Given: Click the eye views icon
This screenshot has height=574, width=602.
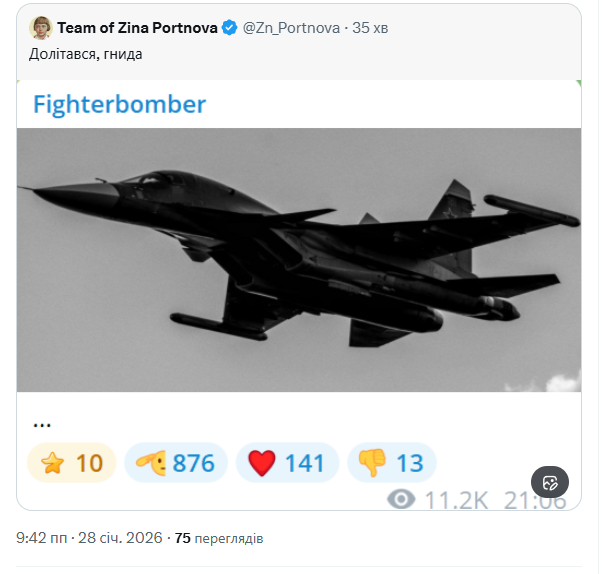Looking at the screenshot, I should pyautogui.click(x=401, y=498).
